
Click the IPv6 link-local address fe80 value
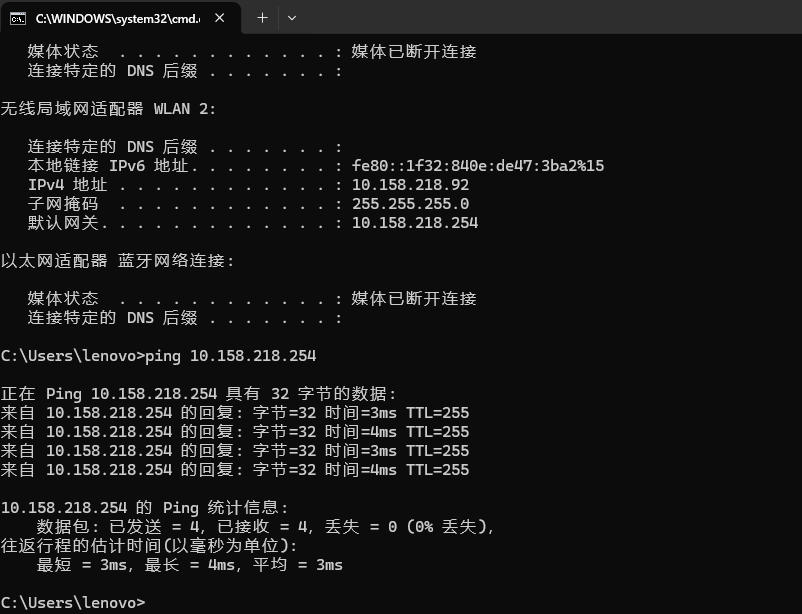477,166
